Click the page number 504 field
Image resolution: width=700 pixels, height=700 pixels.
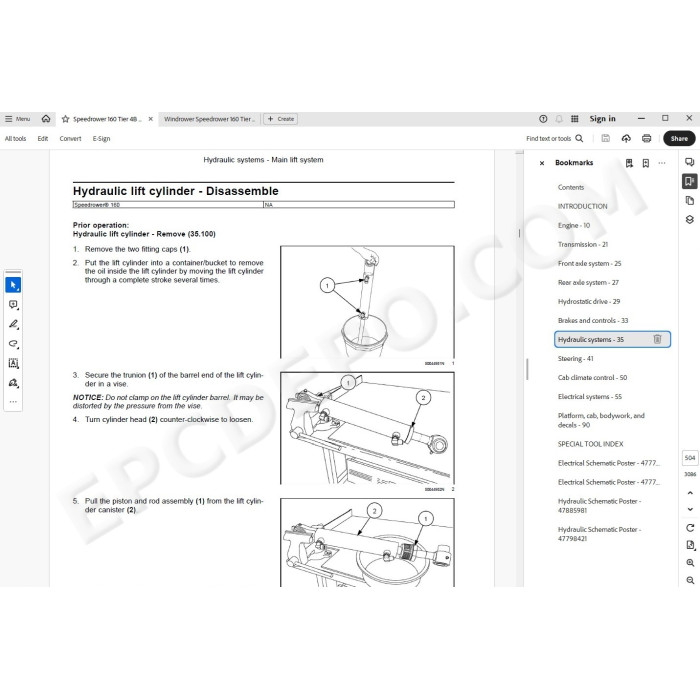[690, 458]
